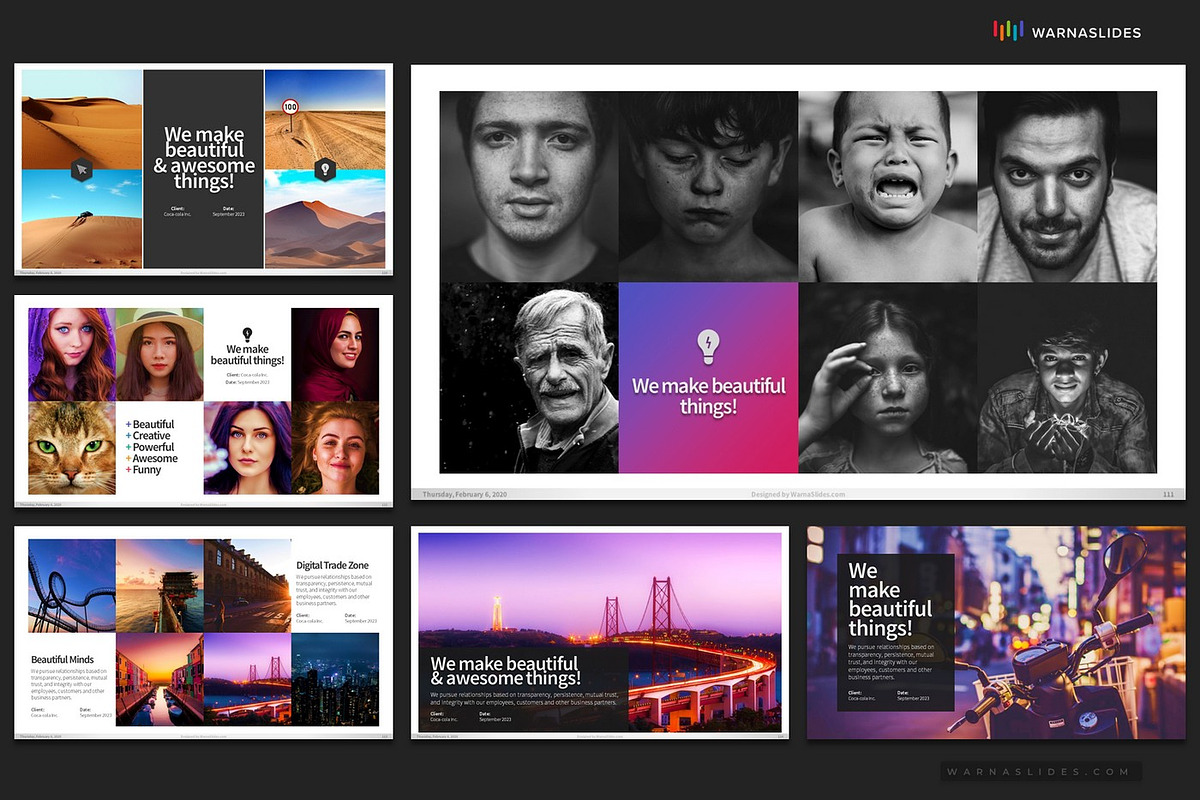Select the orange sand dune photo
The width and height of the screenshot is (1200, 800).
tap(82, 119)
